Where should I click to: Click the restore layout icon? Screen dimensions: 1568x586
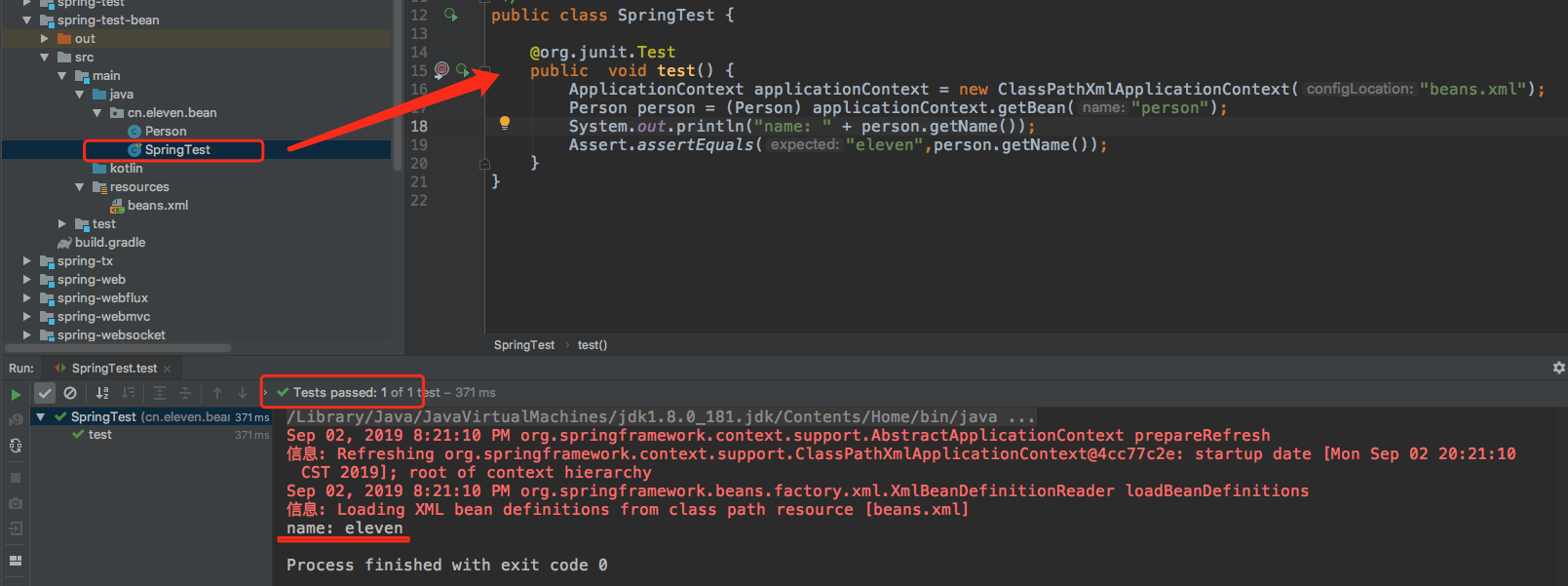tap(16, 561)
